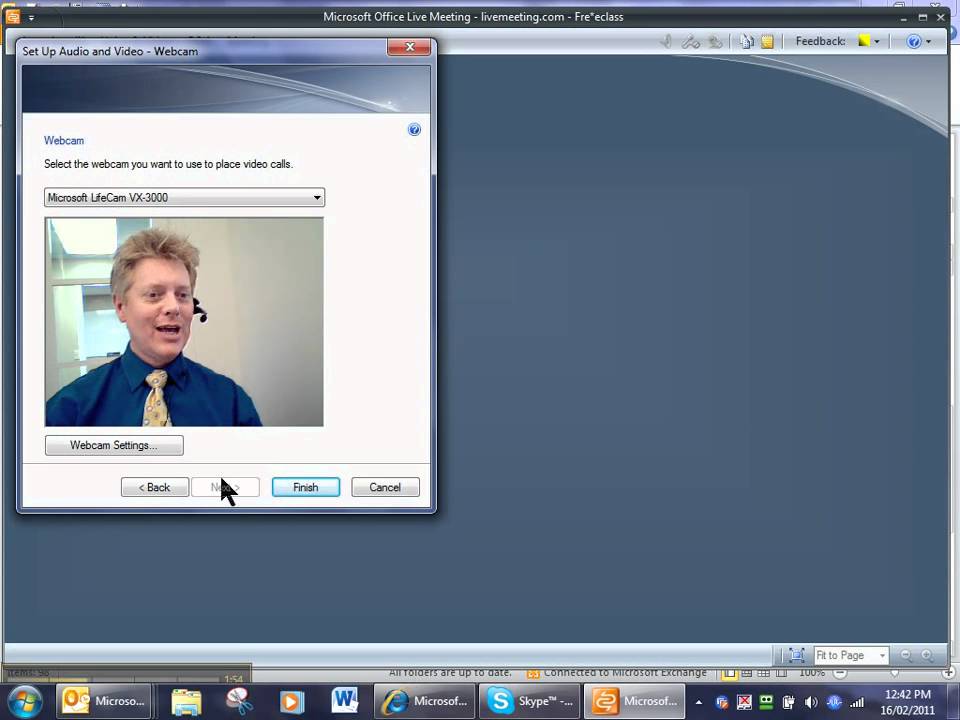Click the volume speaker tray icon
This screenshot has height=720, width=960.
811,702
